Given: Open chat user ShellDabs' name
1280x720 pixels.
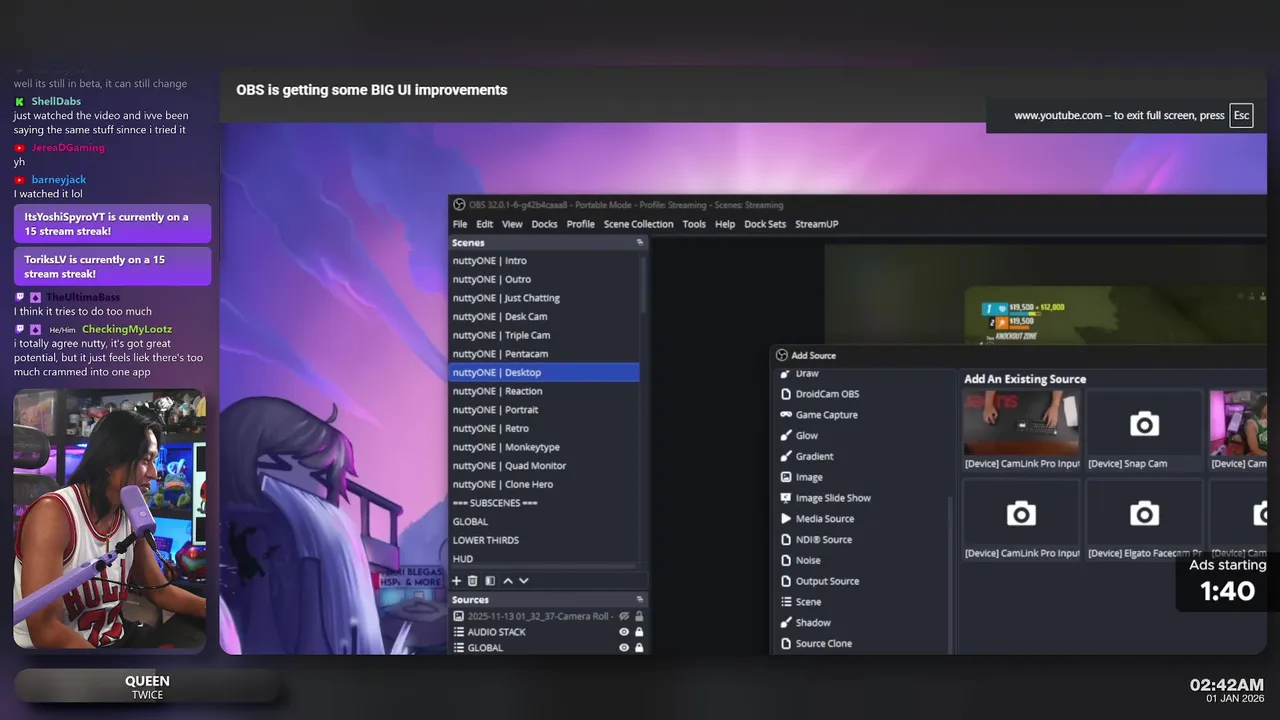Looking at the screenshot, I should [x=56, y=101].
